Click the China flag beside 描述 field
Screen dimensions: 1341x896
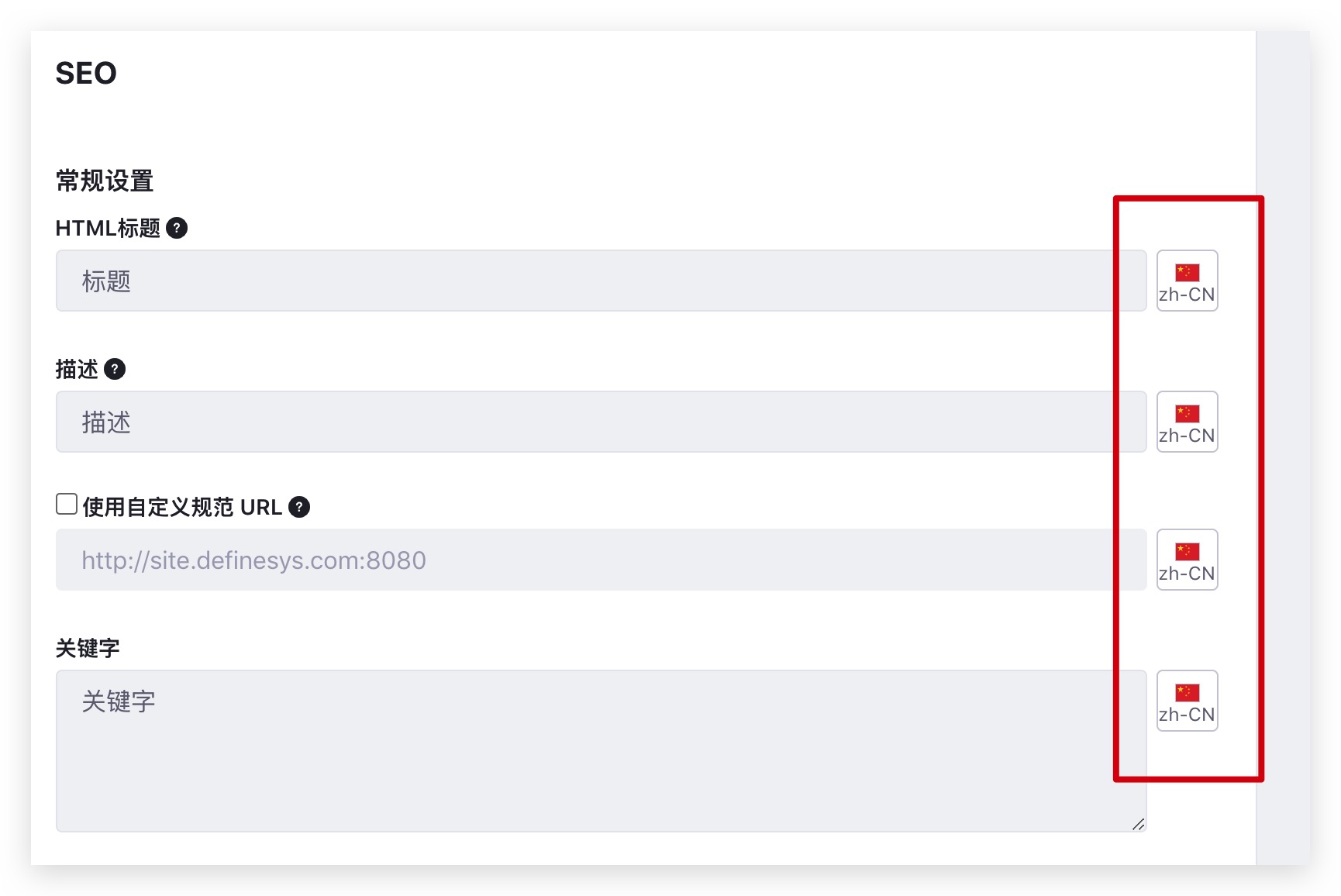1187,414
